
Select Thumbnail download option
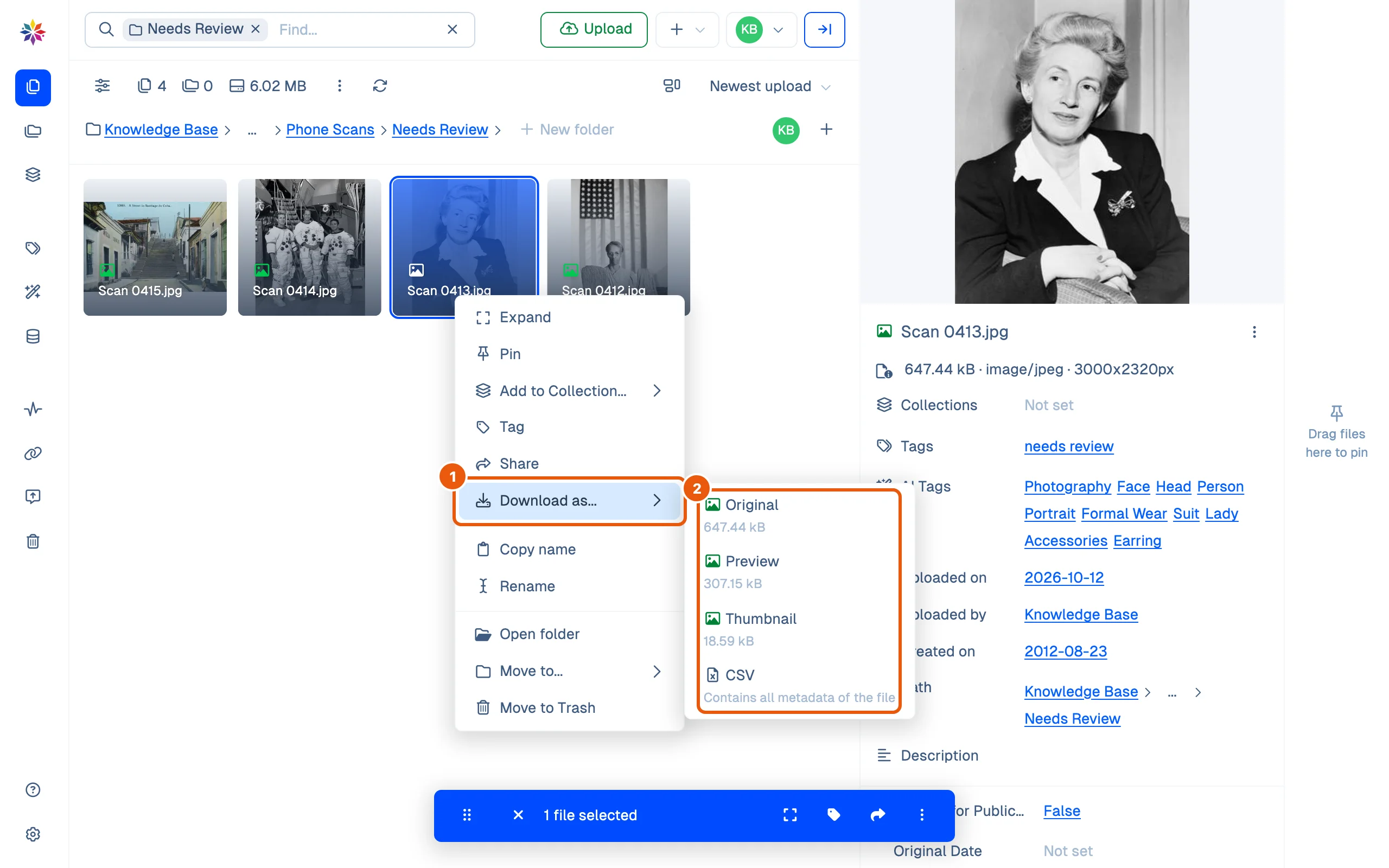(x=798, y=629)
